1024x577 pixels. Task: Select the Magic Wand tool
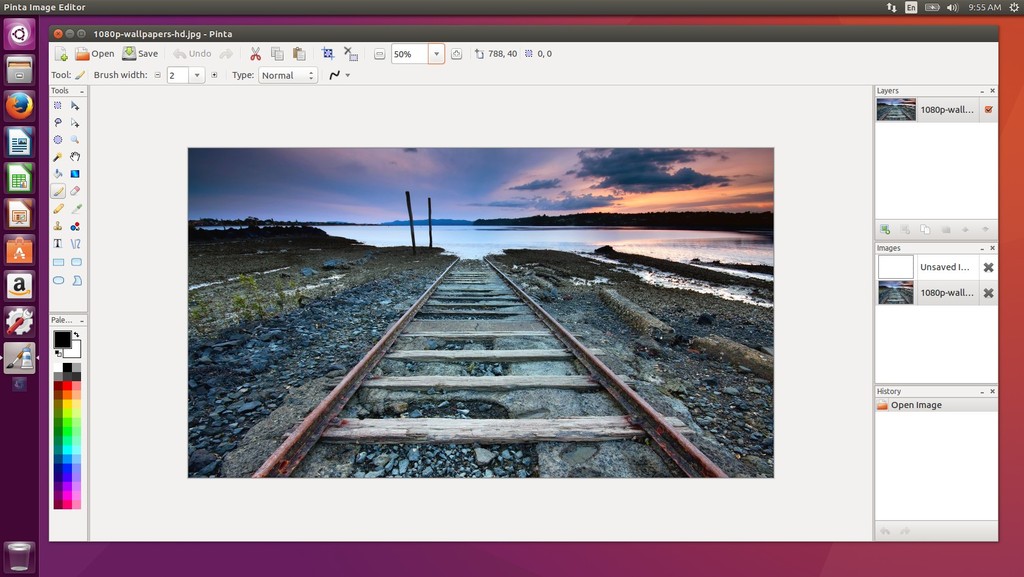(58, 157)
